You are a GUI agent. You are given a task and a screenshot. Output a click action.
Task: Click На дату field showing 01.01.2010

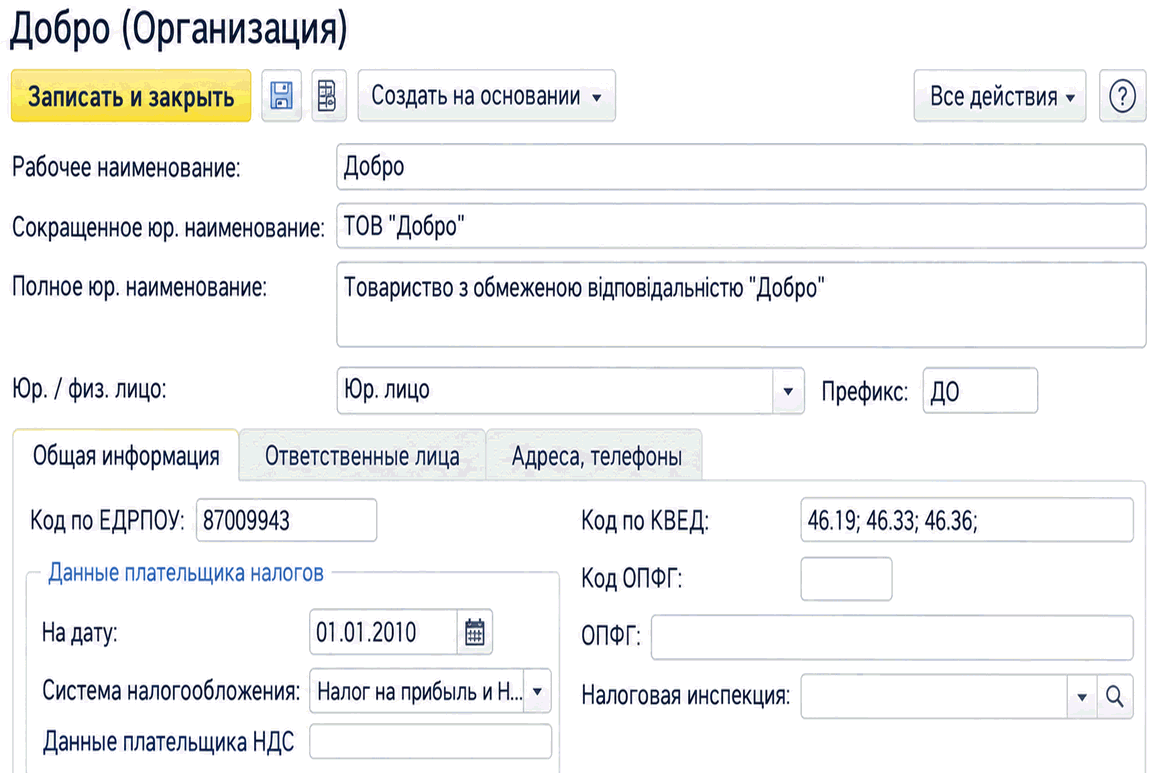[x=384, y=633]
